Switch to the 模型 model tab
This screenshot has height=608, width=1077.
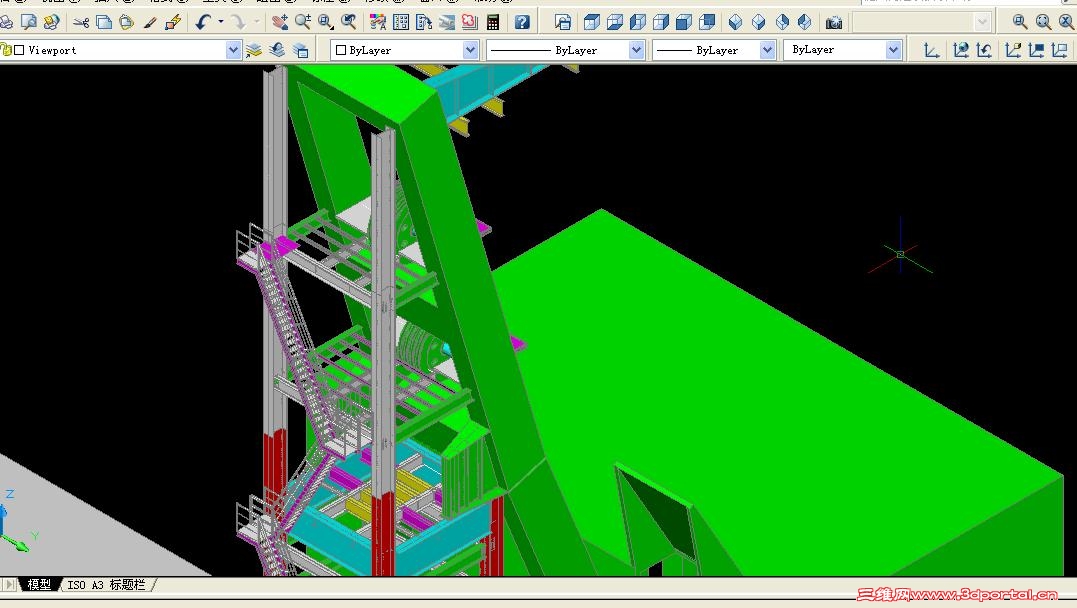tap(38, 585)
